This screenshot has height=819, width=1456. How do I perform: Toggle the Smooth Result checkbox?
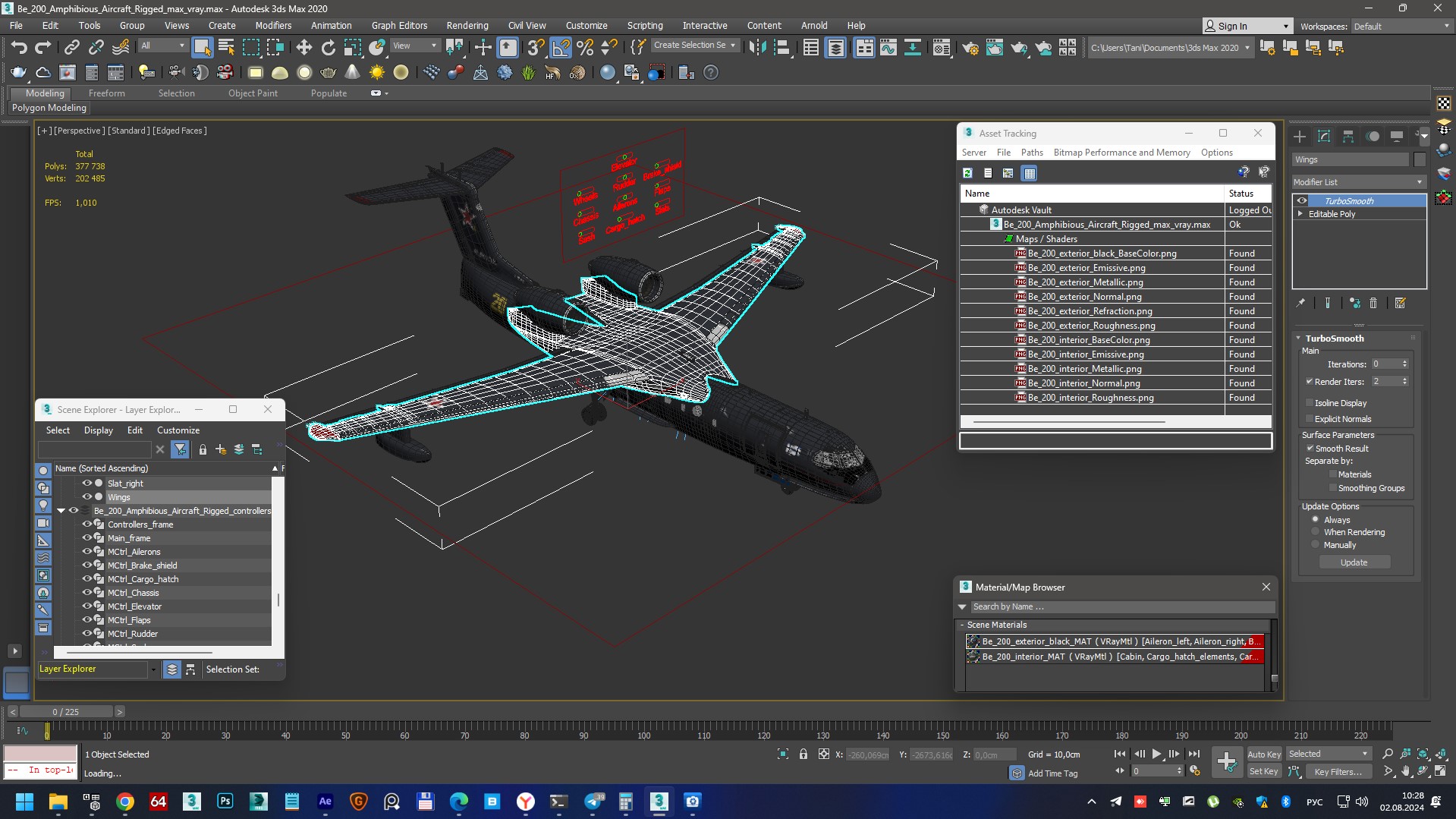pos(1310,449)
